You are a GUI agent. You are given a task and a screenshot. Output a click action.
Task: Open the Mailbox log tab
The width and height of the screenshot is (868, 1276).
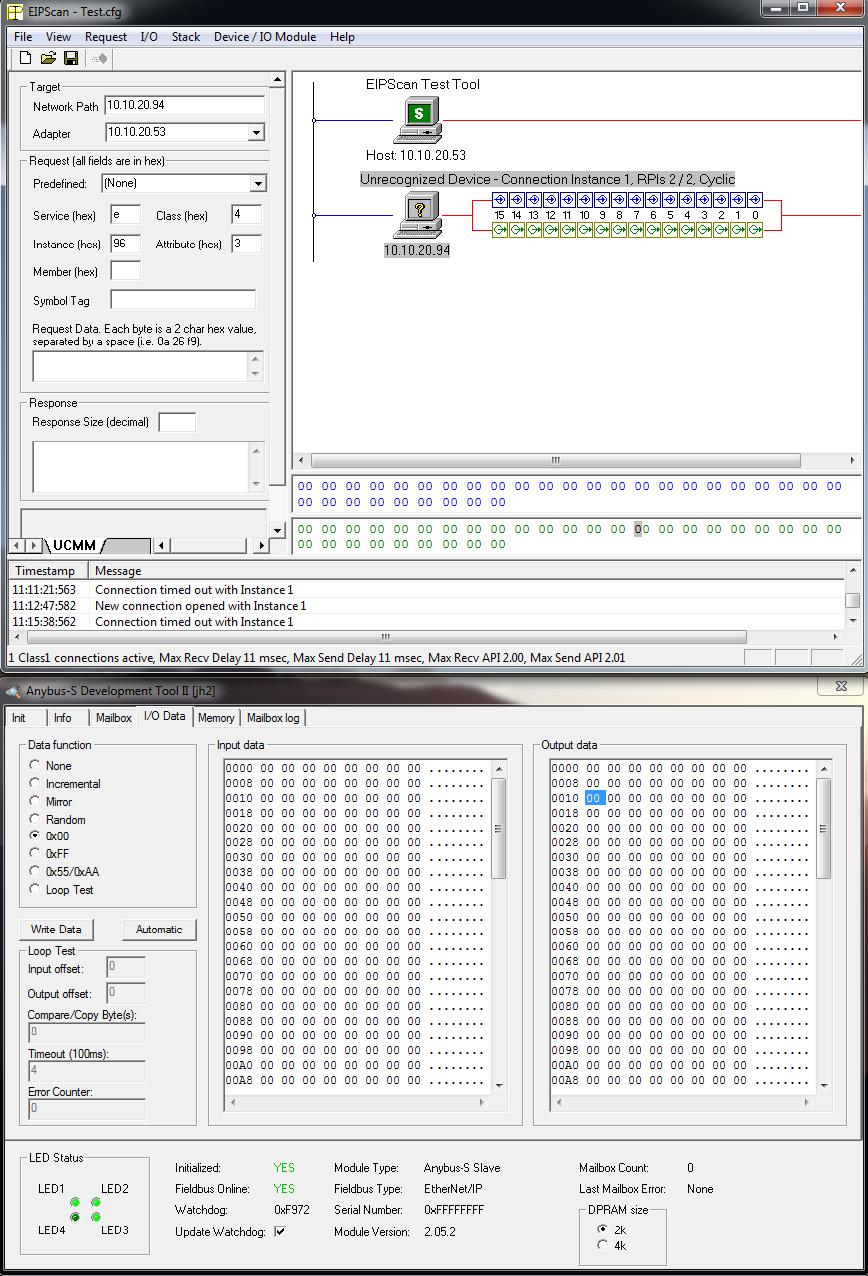coord(273,718)
